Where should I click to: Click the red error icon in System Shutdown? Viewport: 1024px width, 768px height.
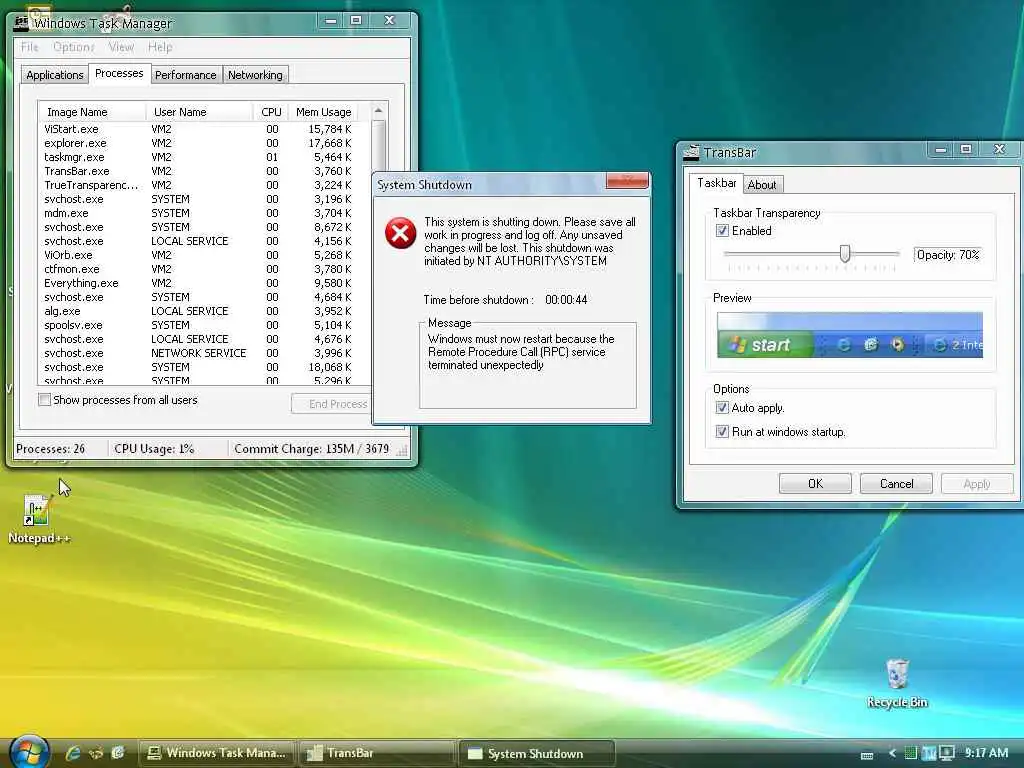(400, 233)
